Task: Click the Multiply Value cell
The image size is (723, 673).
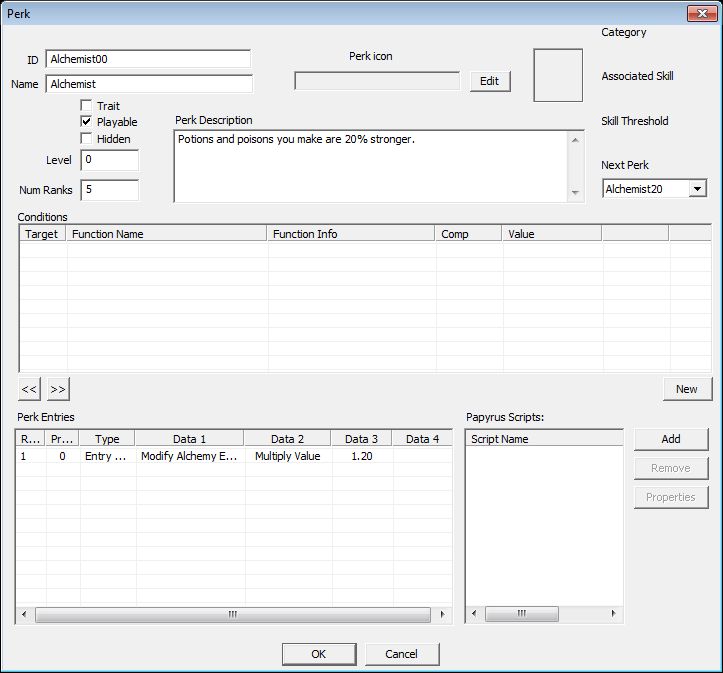Action: [x=288, y=456]
